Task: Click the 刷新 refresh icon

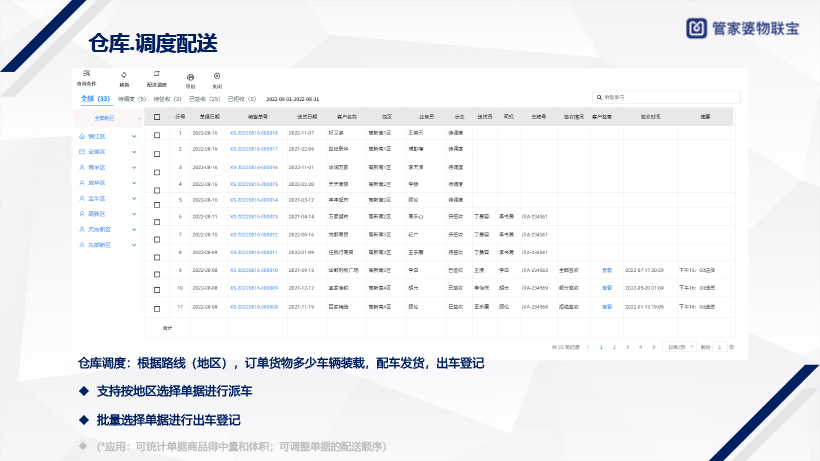Action: pyautogui.click(x=124, y=75)
